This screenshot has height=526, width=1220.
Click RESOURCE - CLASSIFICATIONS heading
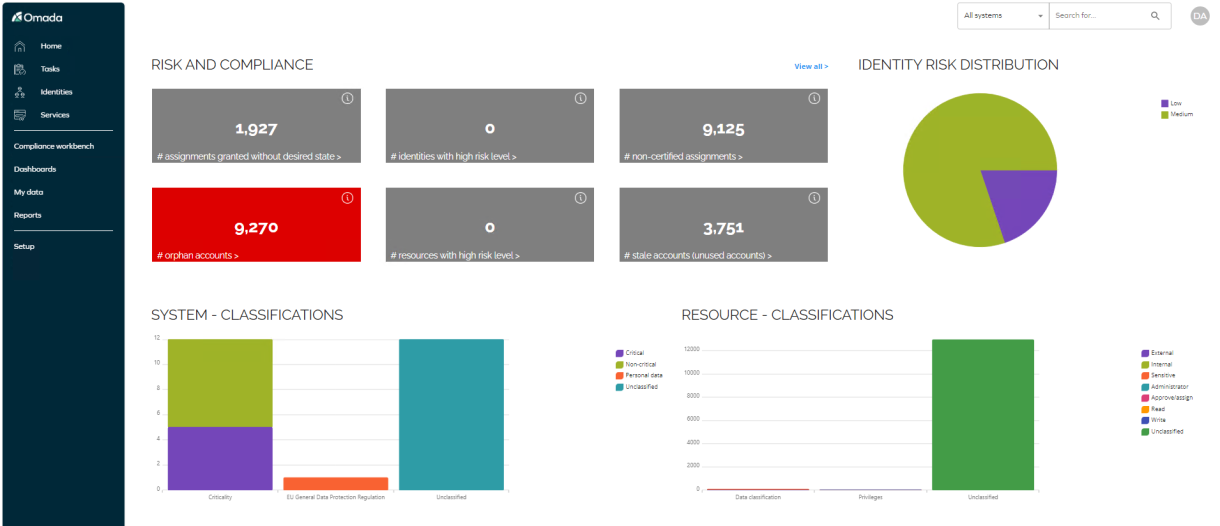pos(787,315)
